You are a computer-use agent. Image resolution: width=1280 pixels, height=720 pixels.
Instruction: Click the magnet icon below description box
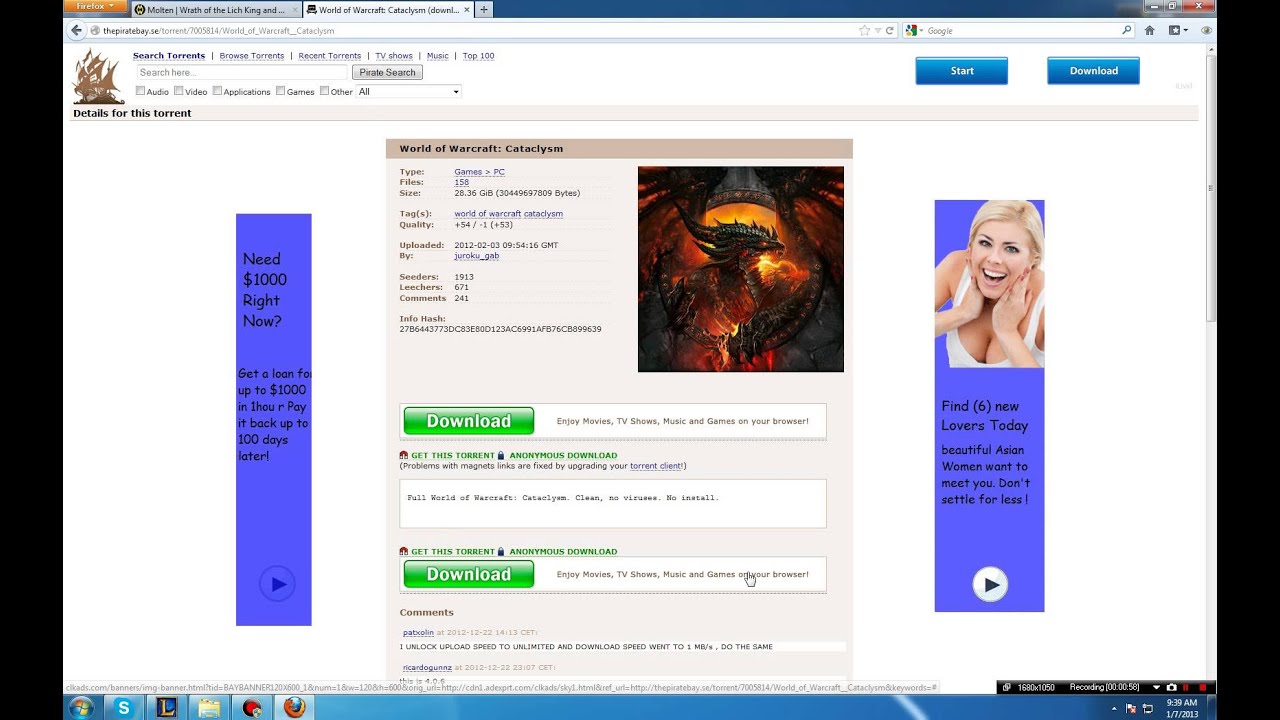(404, 551)
